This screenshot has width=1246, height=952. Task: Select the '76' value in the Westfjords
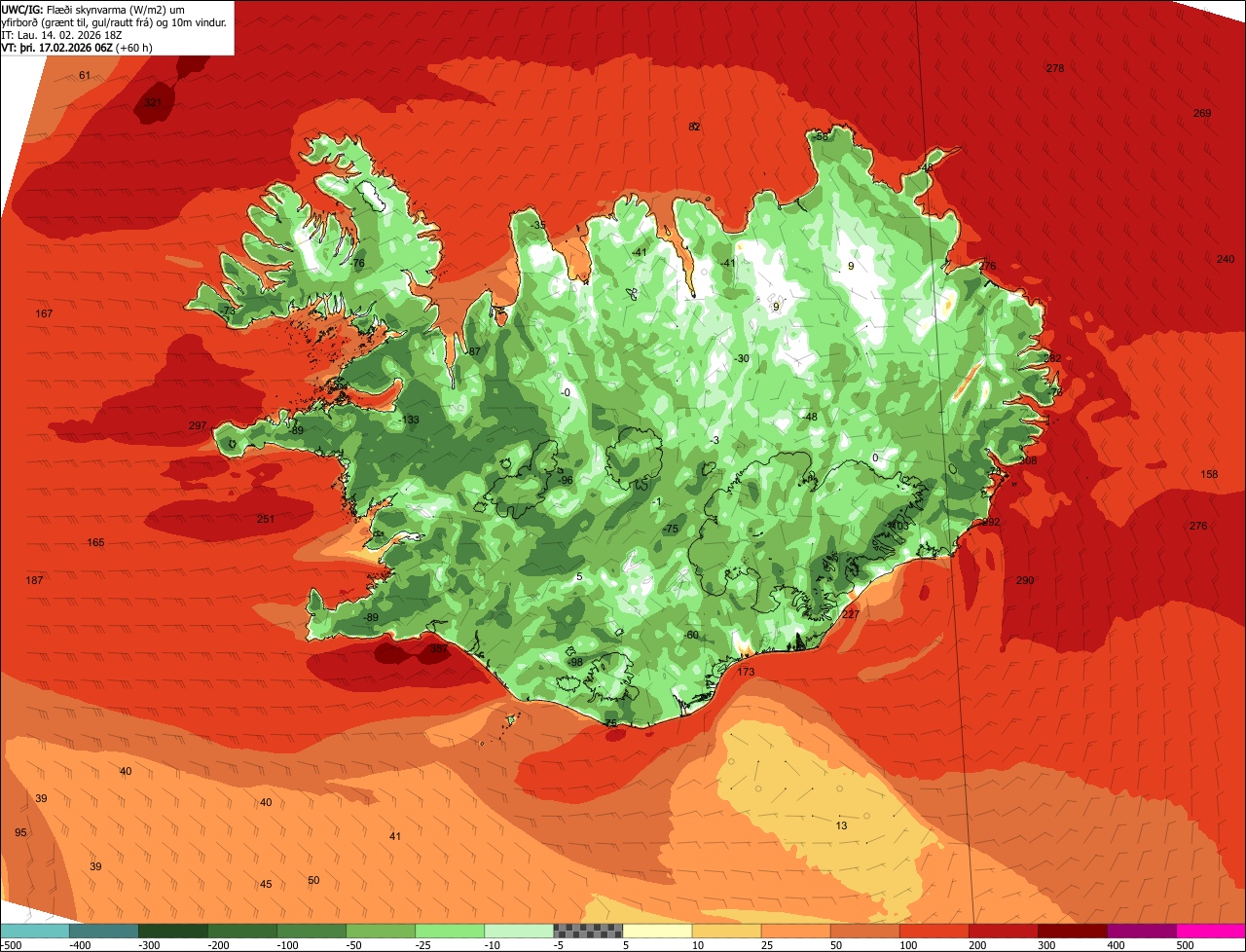pyautogui.click(x=358, y=263)
